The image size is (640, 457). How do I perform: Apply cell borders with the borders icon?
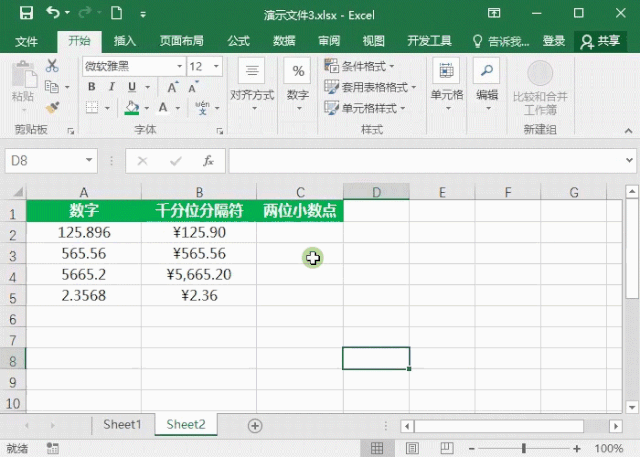tap(92, 108)
